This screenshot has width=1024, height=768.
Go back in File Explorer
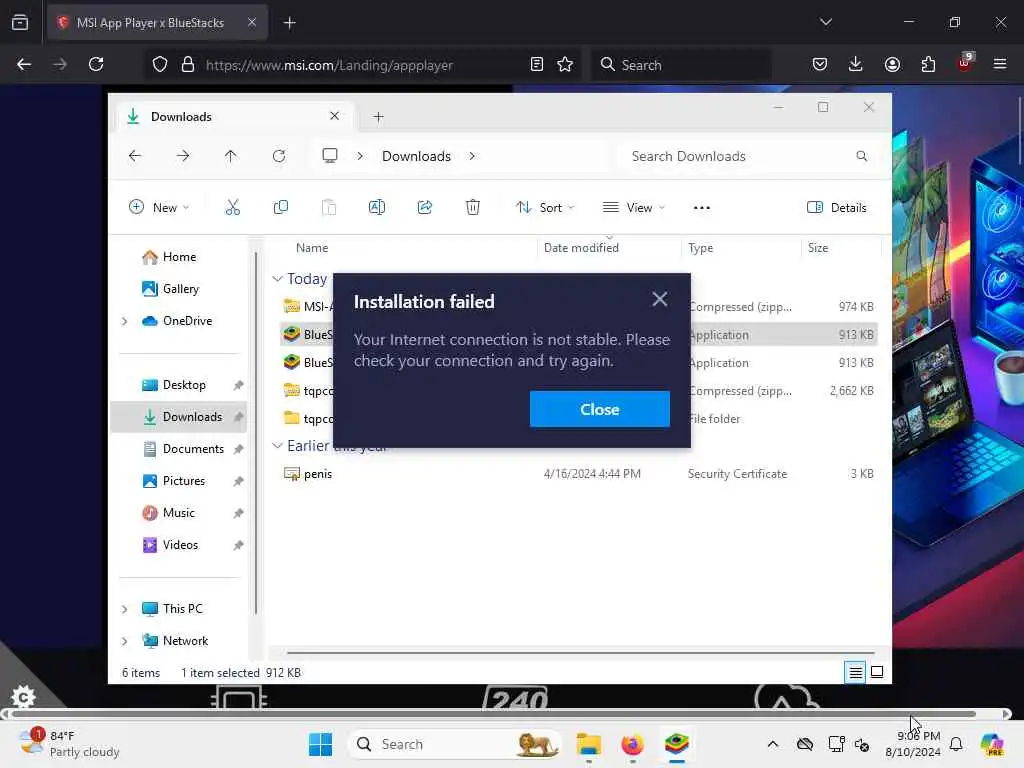coord(135,156)
